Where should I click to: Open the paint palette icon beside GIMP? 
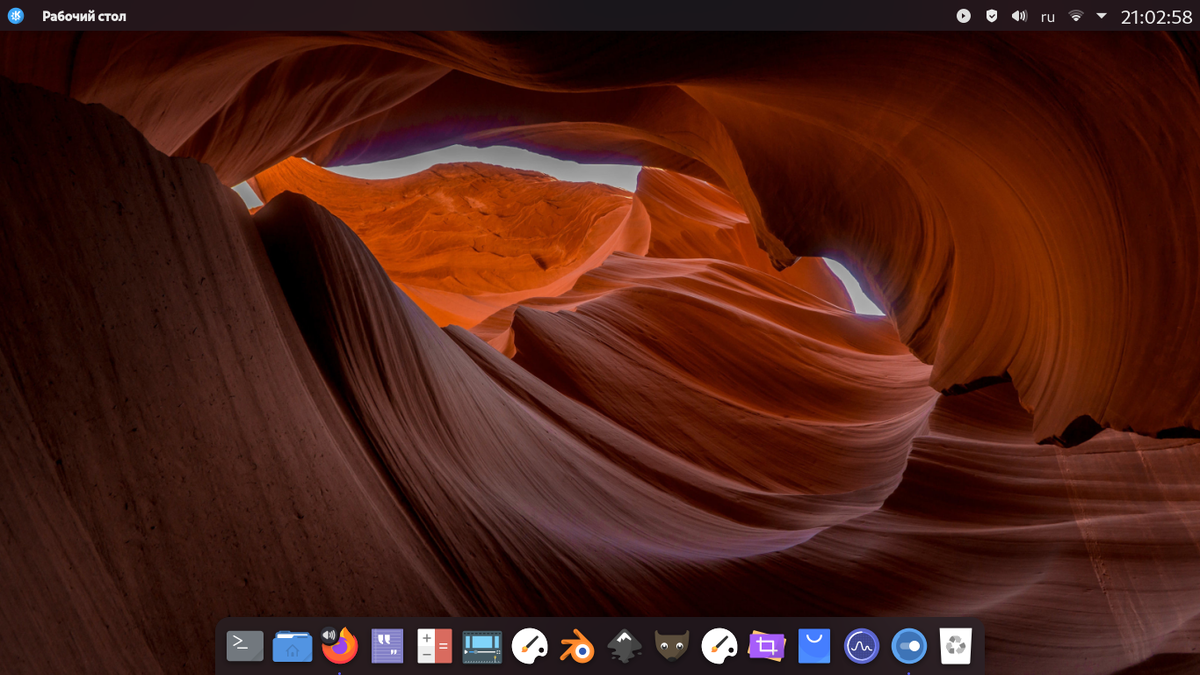point(719,646)
